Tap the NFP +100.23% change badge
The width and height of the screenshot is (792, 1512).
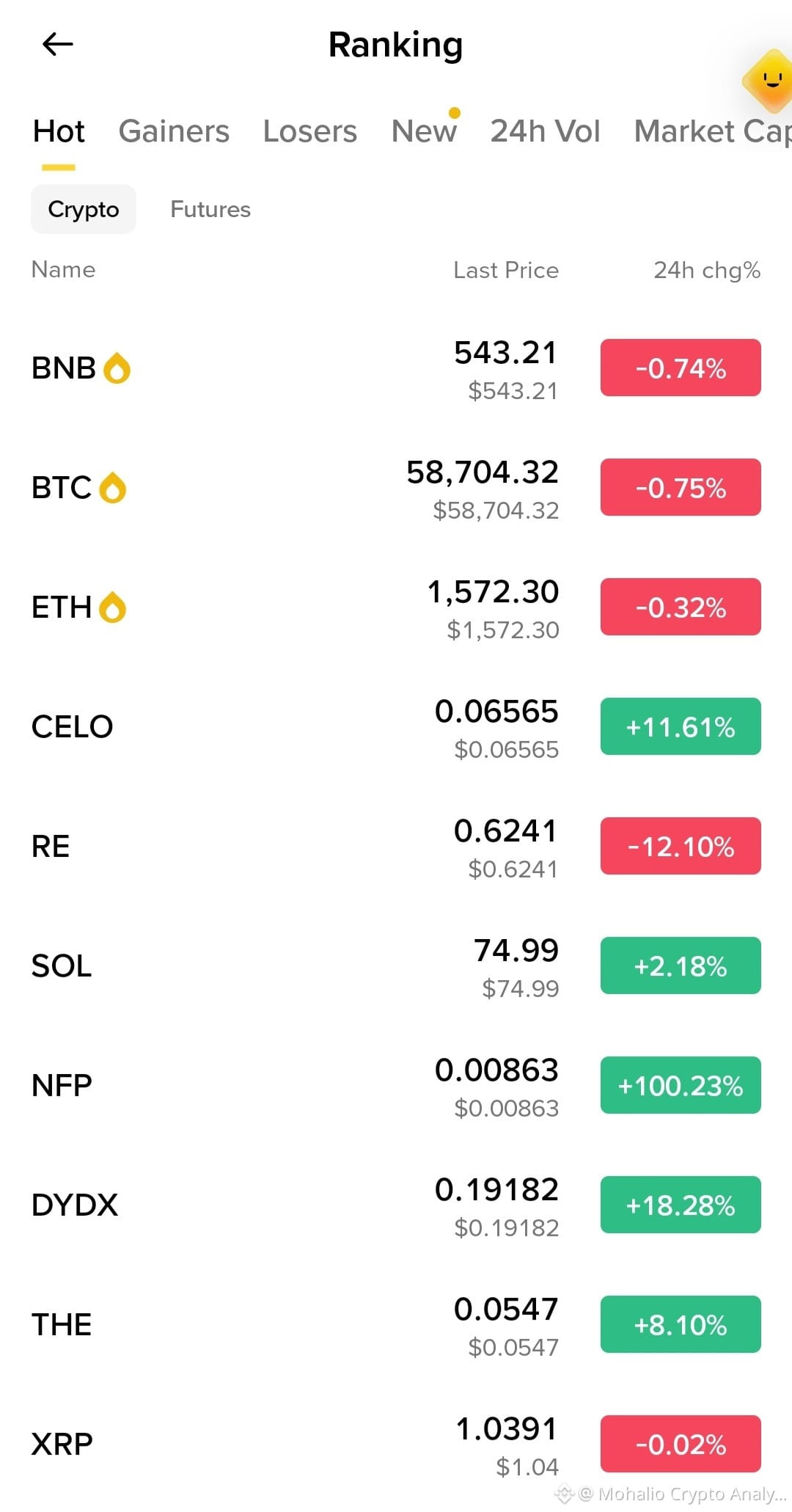click(x=681, y=1085)
